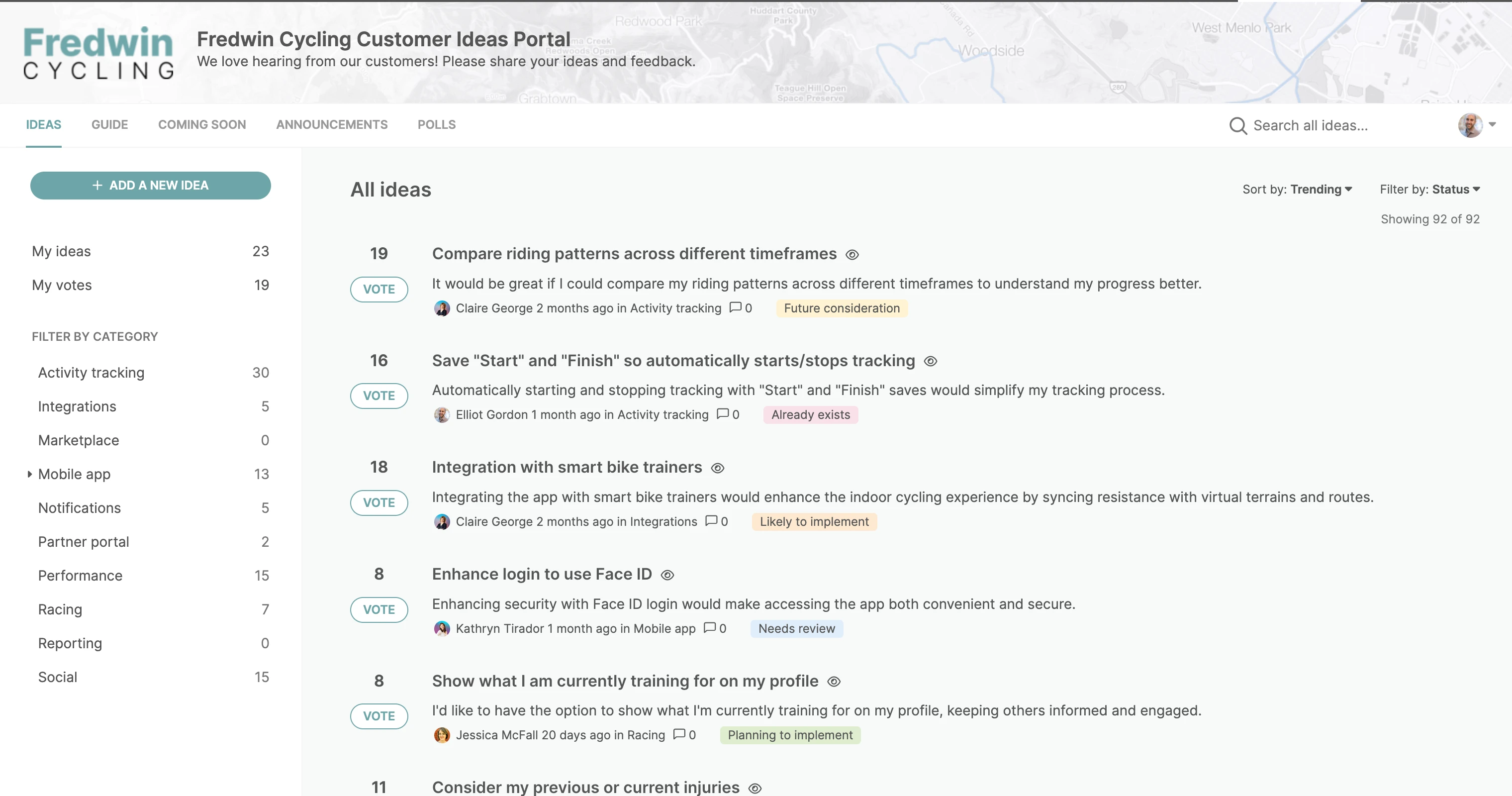Click the user profile avatar

(1469, 125)
